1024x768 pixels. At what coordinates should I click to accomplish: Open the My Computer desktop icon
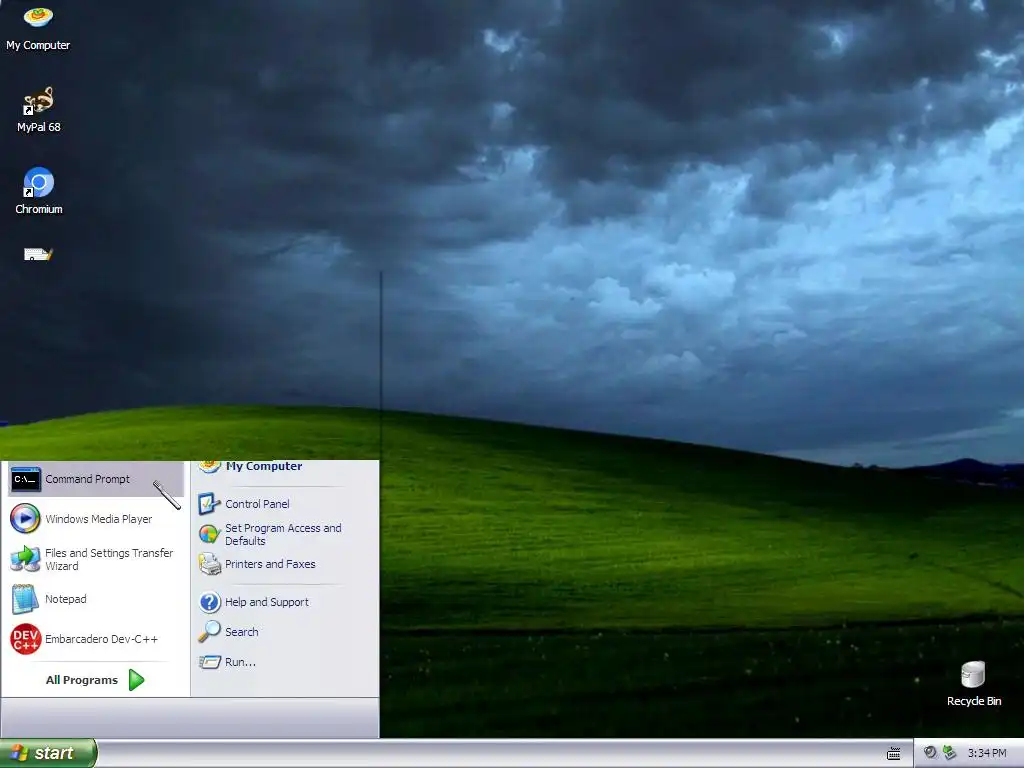(x=38, y=27)
